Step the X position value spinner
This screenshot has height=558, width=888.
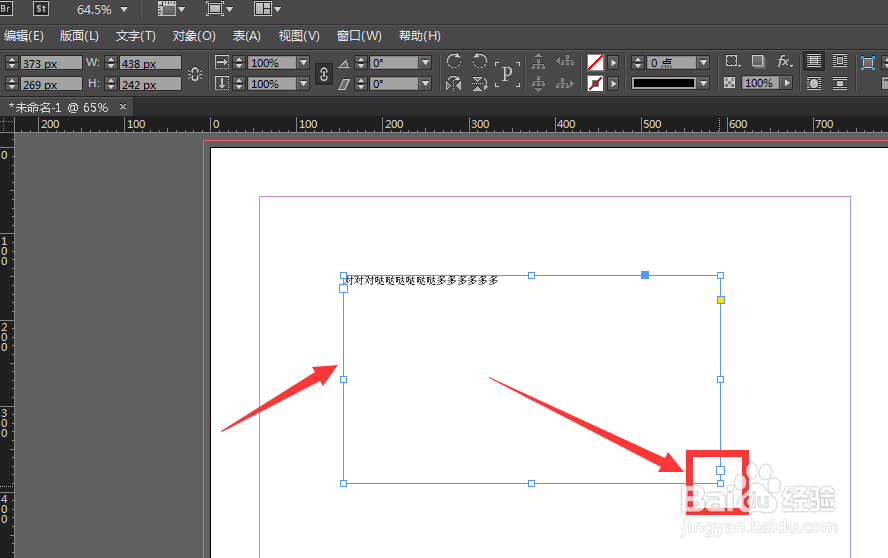(x=12, y=63)
